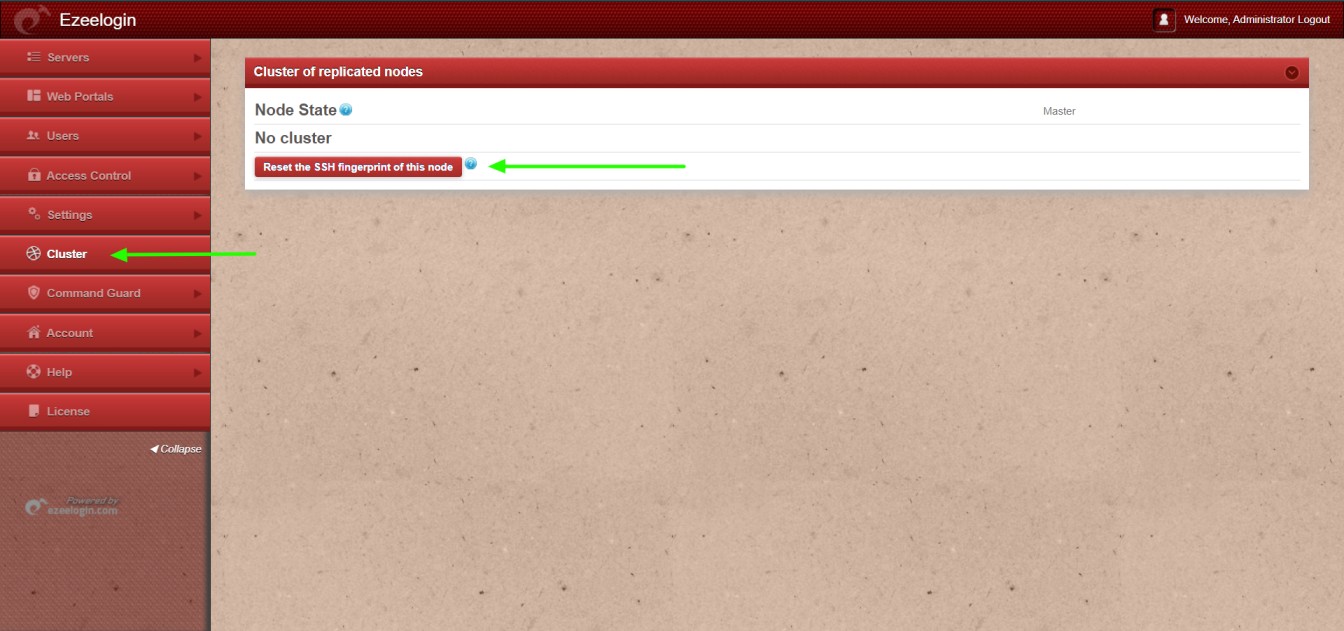Click the Ezeelogin logo icon in header
The width and height of the screenshot is (1344, 631).
30,19
